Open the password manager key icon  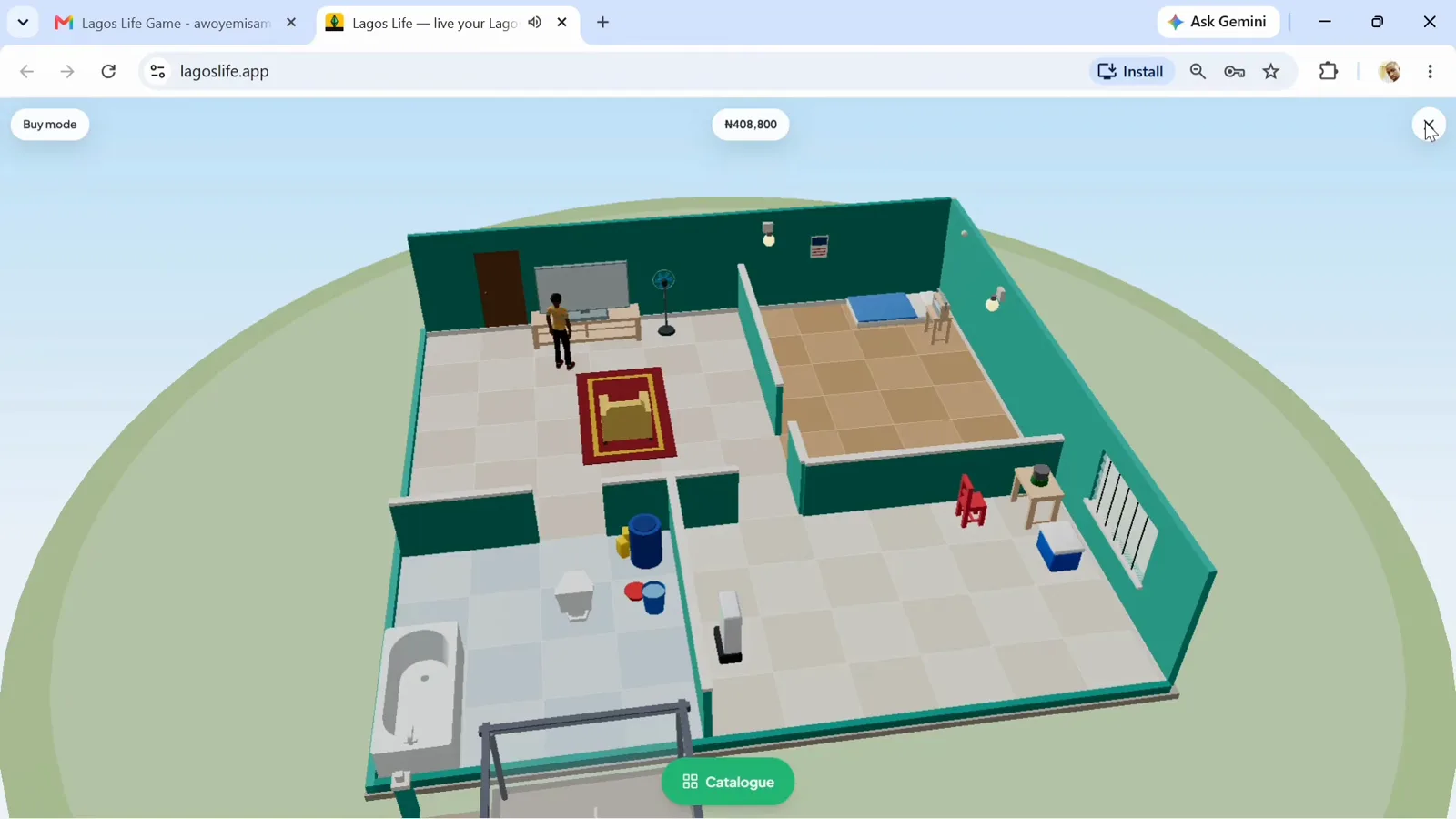click(1235, 71)
